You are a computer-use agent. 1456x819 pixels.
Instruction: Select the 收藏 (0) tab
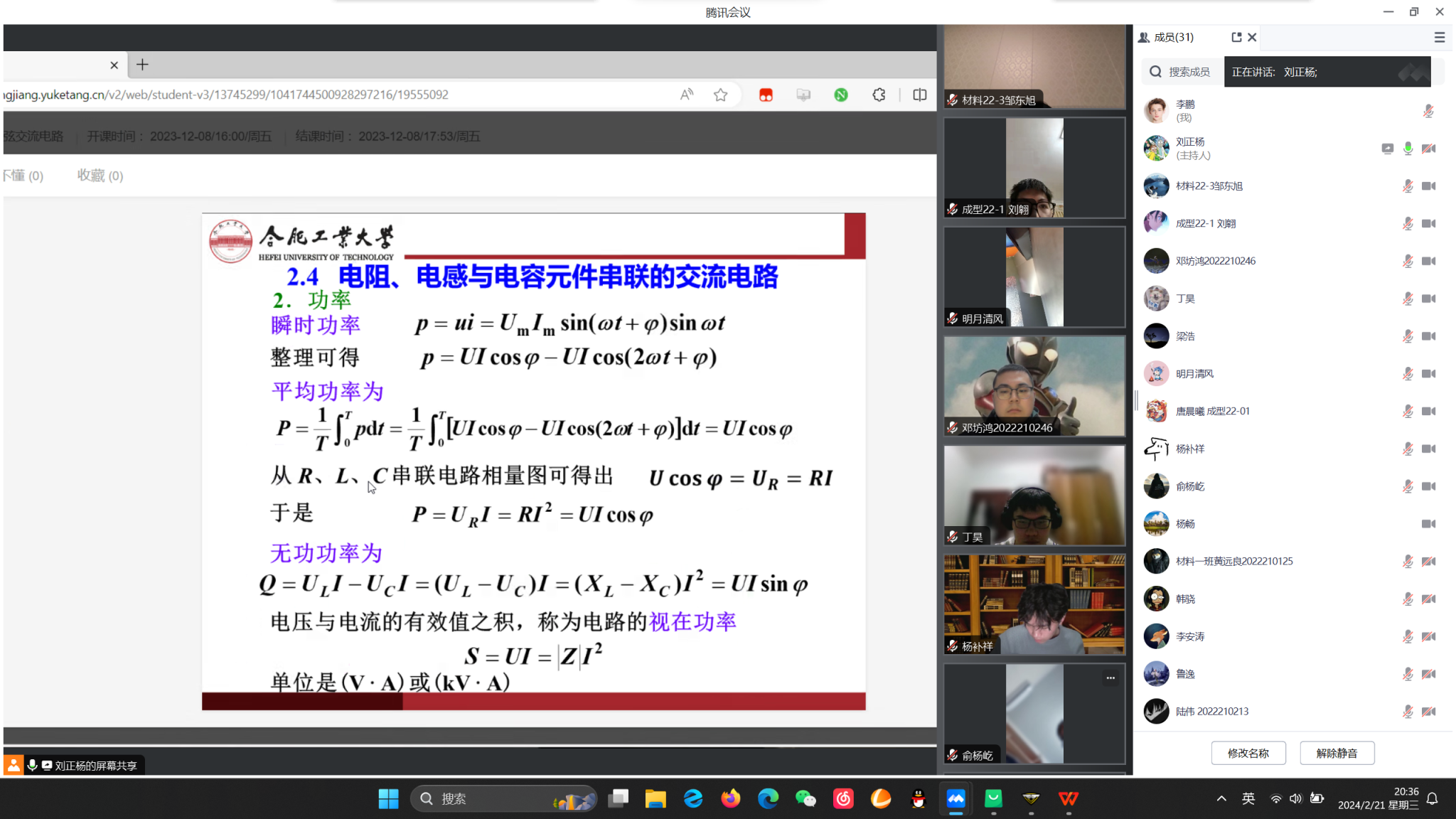click(x=100, y=176)
